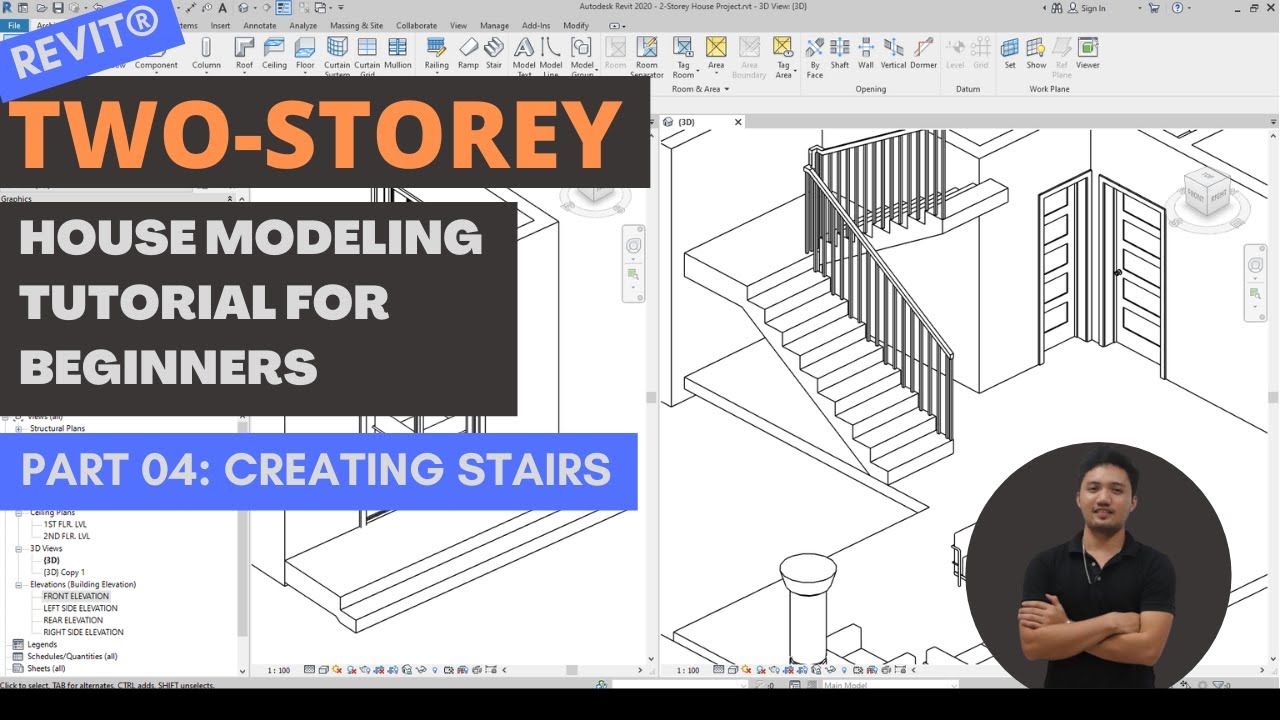Viewport: 1280px width, 720px height.
Task: Select the Stair tool in the ribbon
Action: pyautogui.click(x=494, y=53)
